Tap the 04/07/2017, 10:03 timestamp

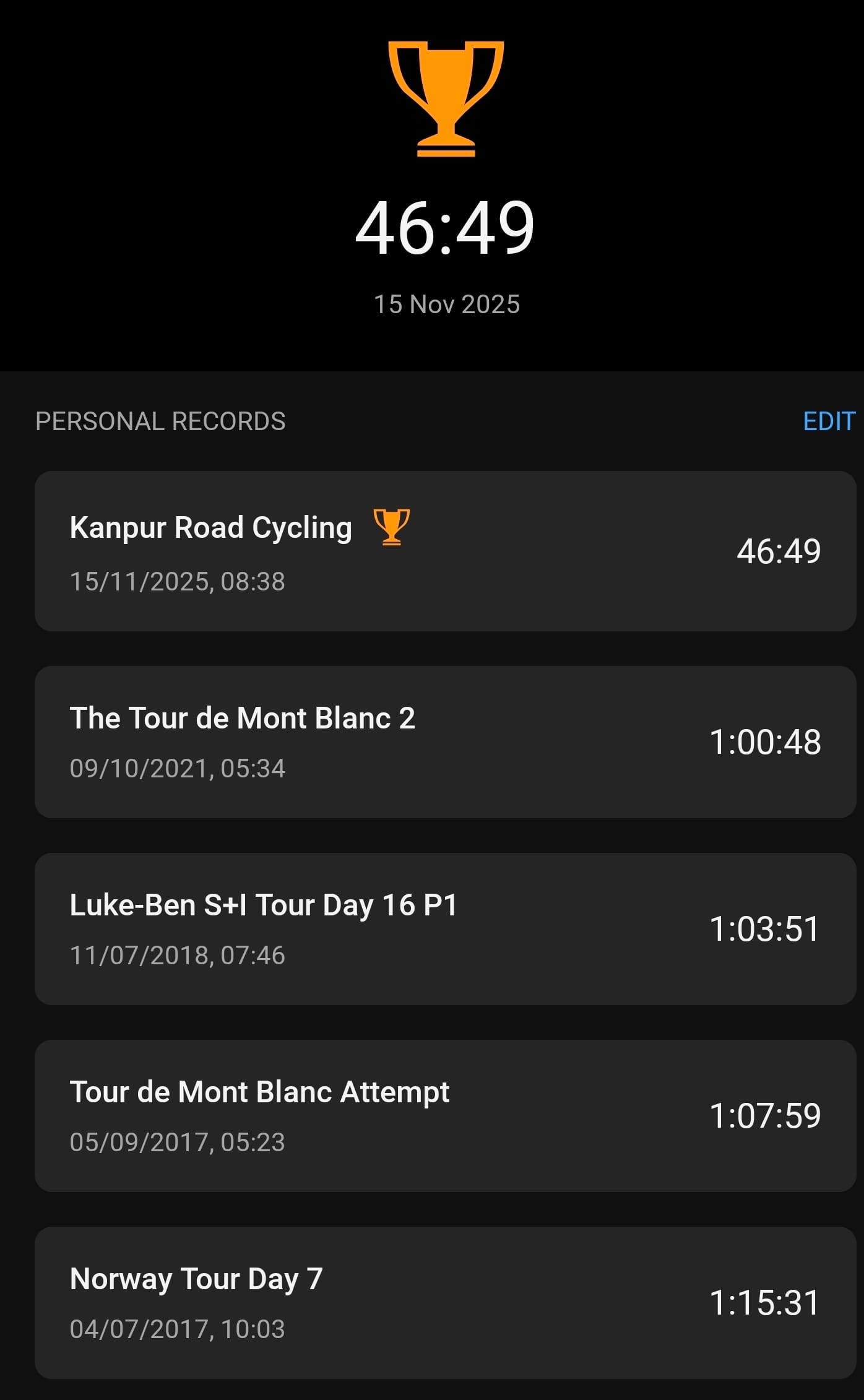[177, 1329]
